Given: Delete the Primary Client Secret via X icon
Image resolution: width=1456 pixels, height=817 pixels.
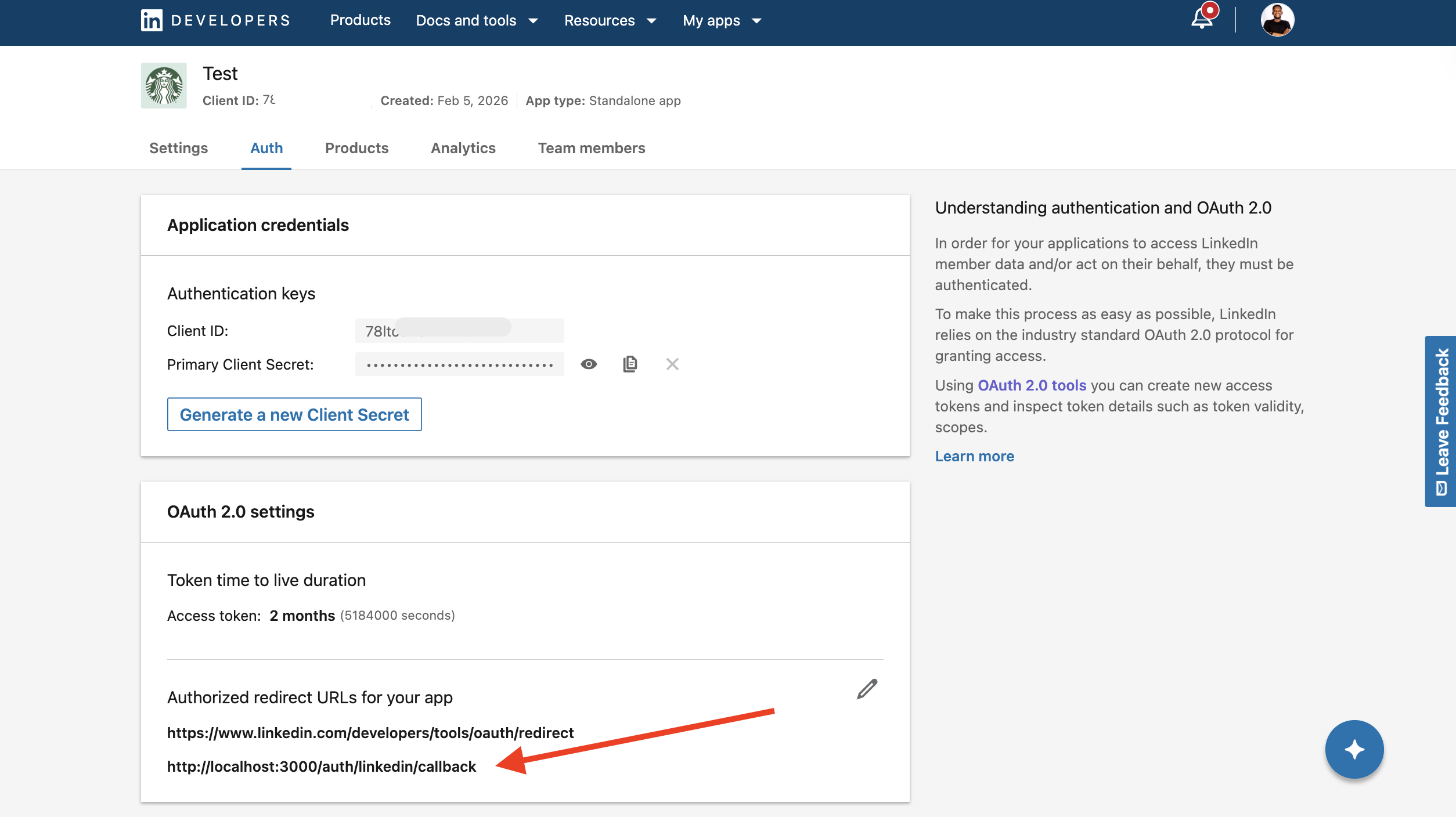Looking at the screenshot, I should pyautogui.click(x=672, y=364).
